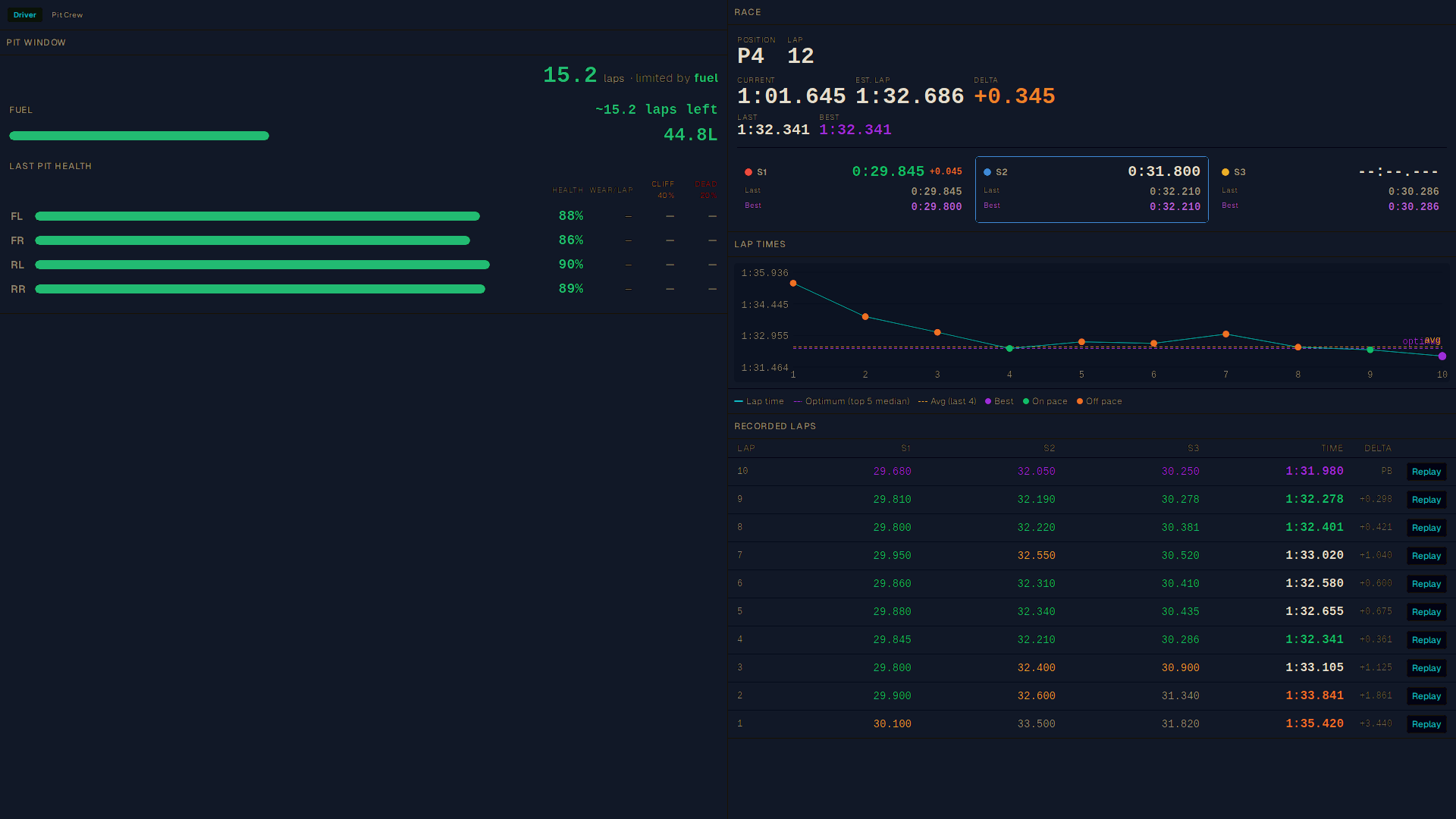The image size is (1456, 819).
Task: Click the FR tire health bar
Action: pyautogui.click(x=253, y=240)
